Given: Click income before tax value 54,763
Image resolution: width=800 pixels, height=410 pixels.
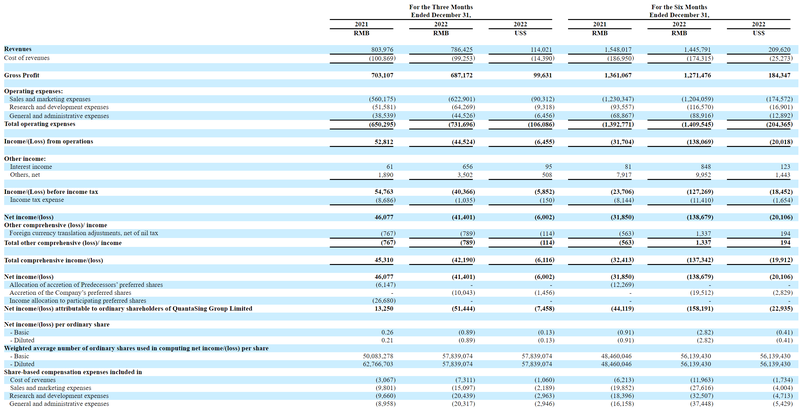Looking at the screenshot, I should point(384,192).
